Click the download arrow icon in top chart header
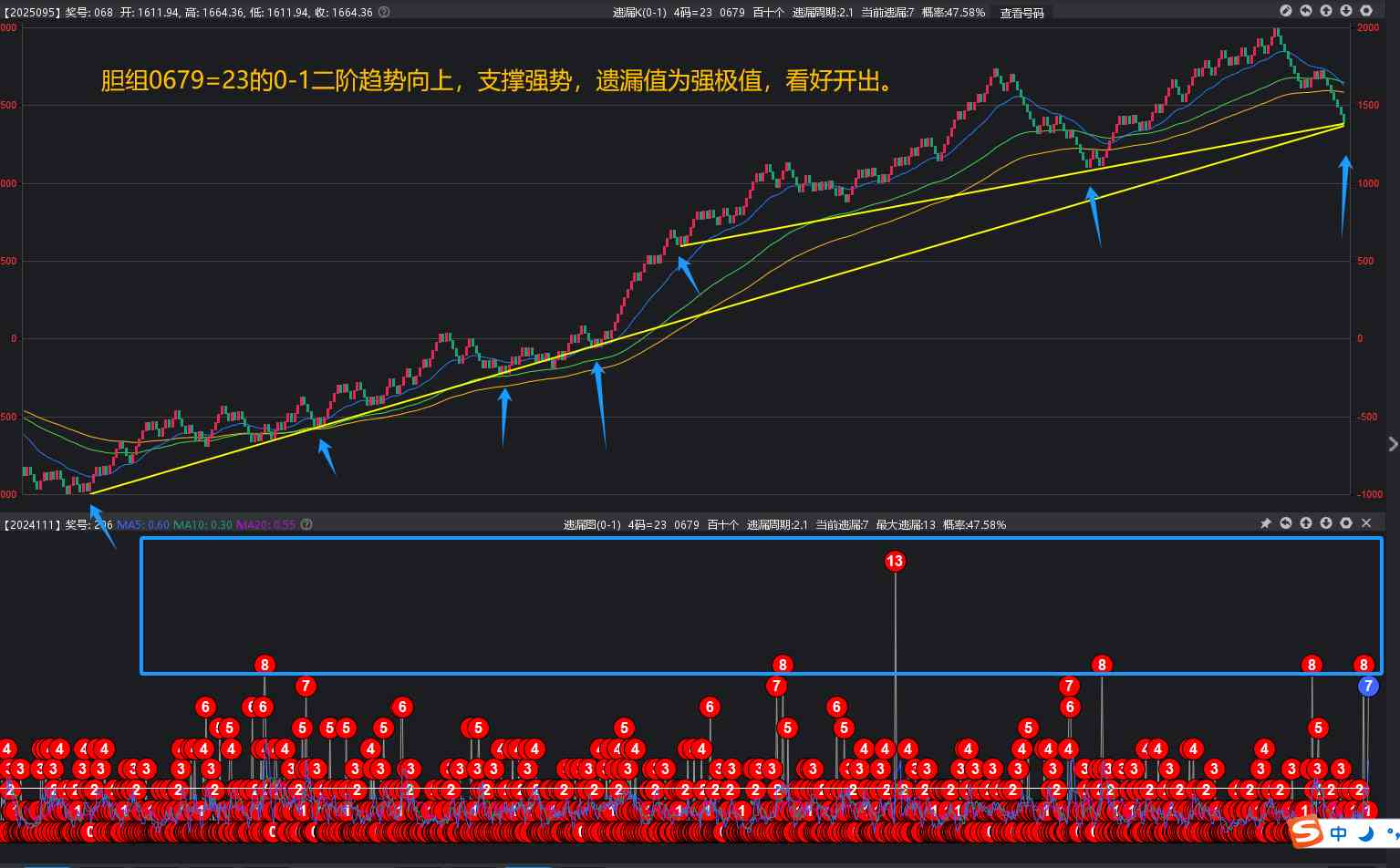 click(x=1346, y=11)
